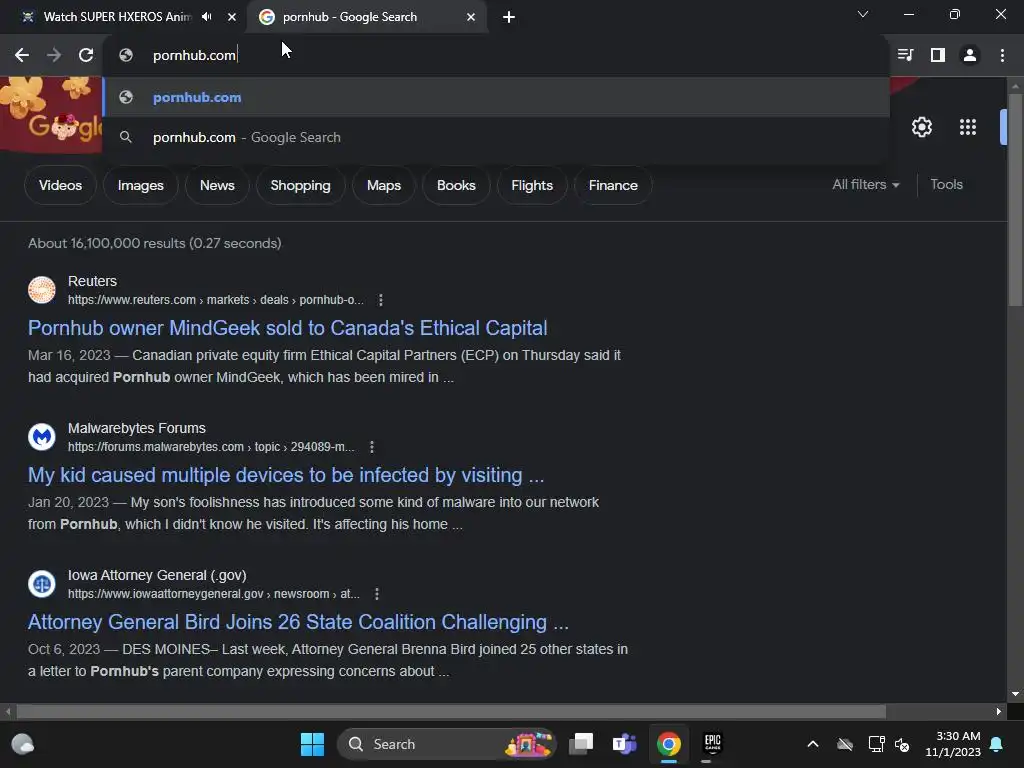This screenshot has width=1024, height=768.
Task: Open Task View on taskbar
Action: (581, 744)
